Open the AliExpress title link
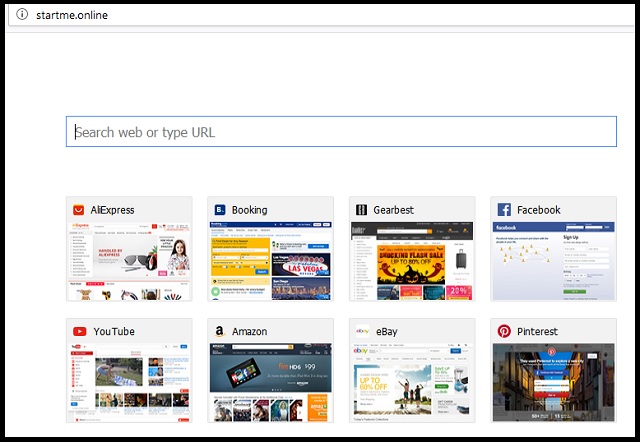640x442 pixels. (x=112, y=210)
